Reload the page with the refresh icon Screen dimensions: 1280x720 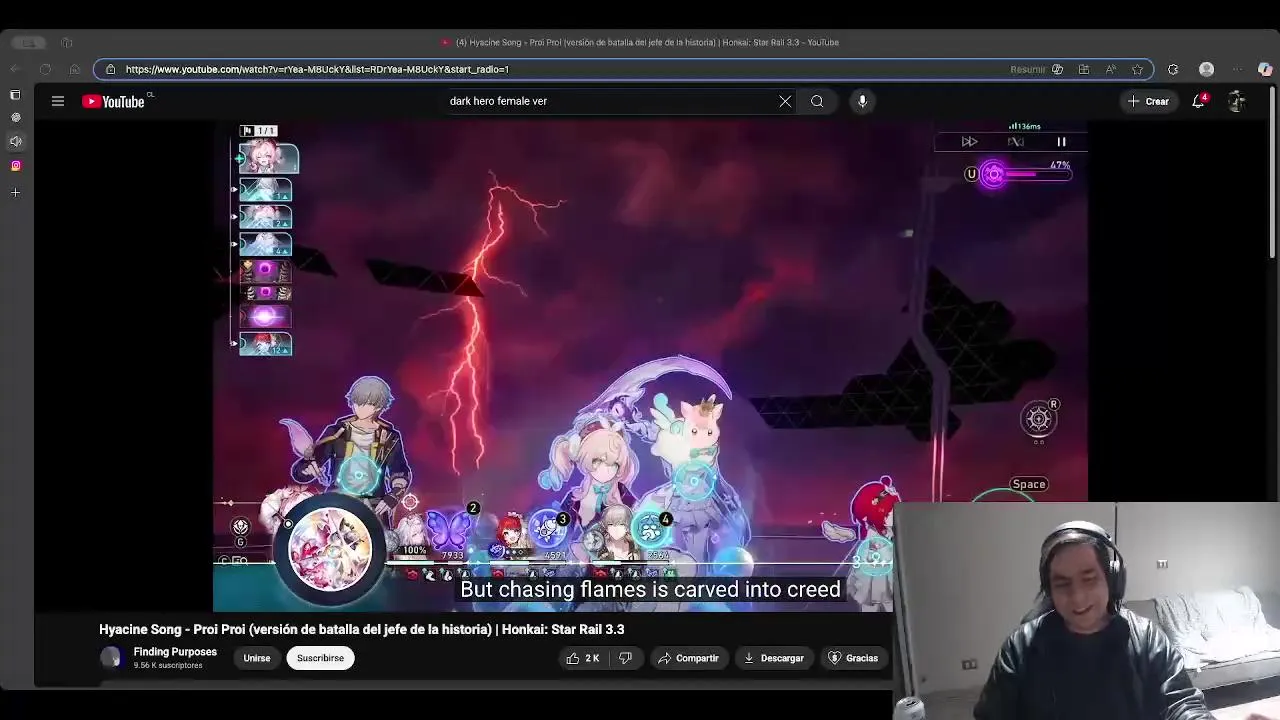click(x=45, y=69)
